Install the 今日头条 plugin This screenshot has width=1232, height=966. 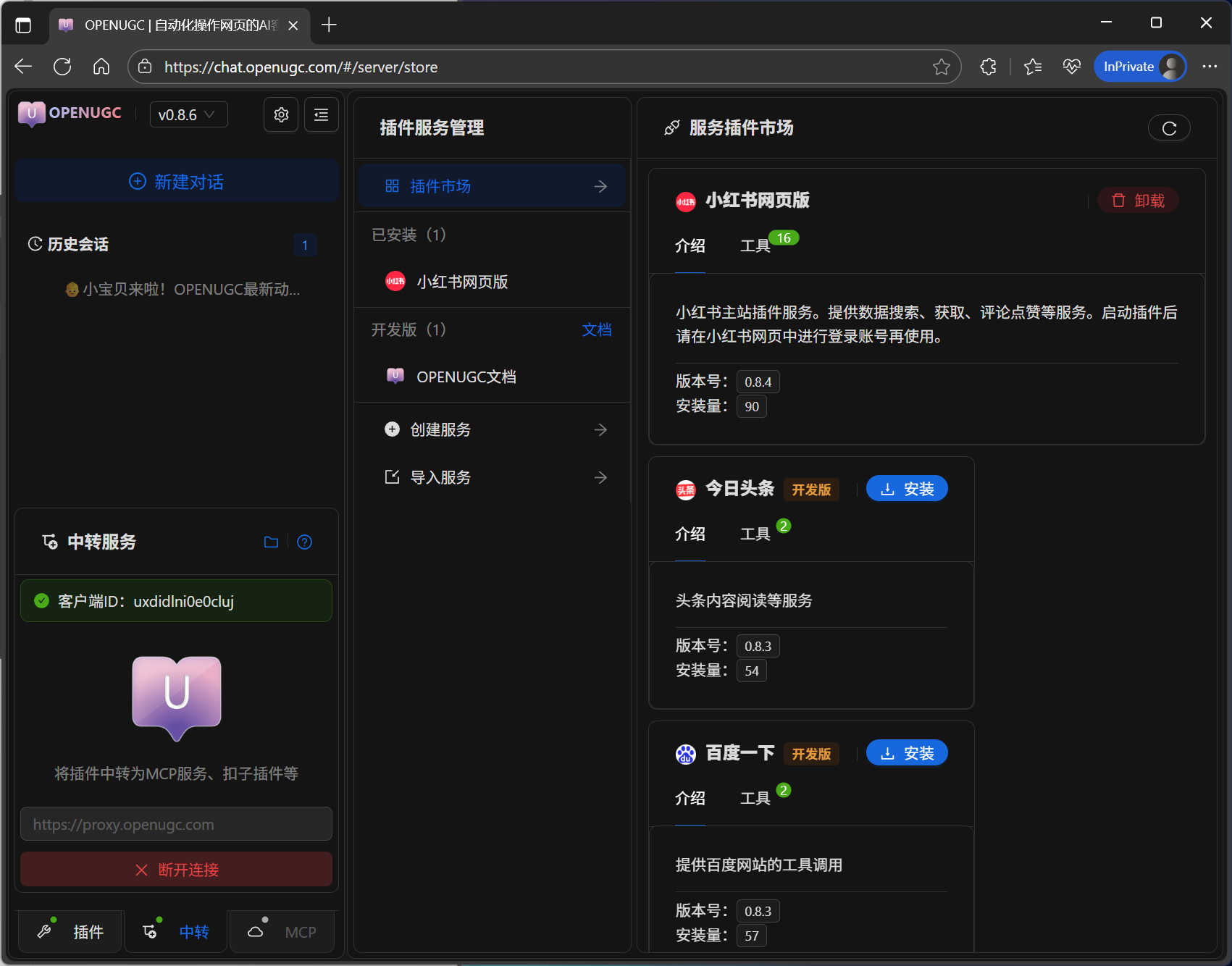point(907,489)
